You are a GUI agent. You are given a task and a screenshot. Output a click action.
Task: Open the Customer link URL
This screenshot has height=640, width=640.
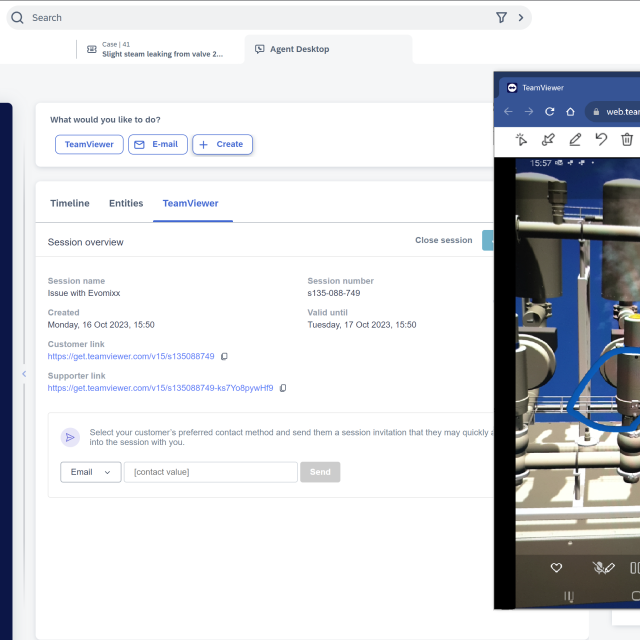pyautogui.click(x=131, y=356)
